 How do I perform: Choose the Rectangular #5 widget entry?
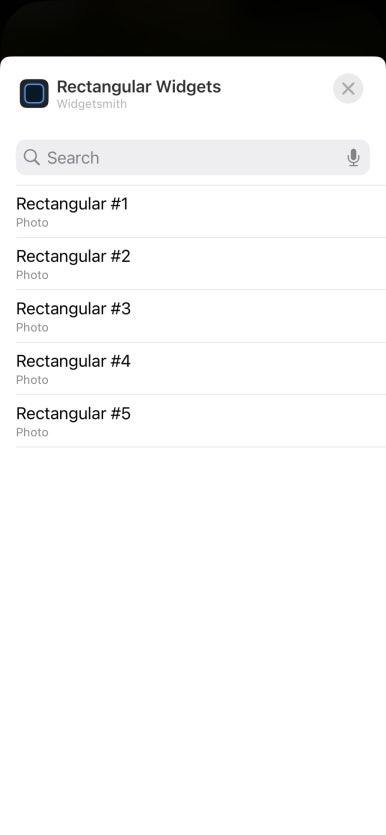tap(201, 421)
